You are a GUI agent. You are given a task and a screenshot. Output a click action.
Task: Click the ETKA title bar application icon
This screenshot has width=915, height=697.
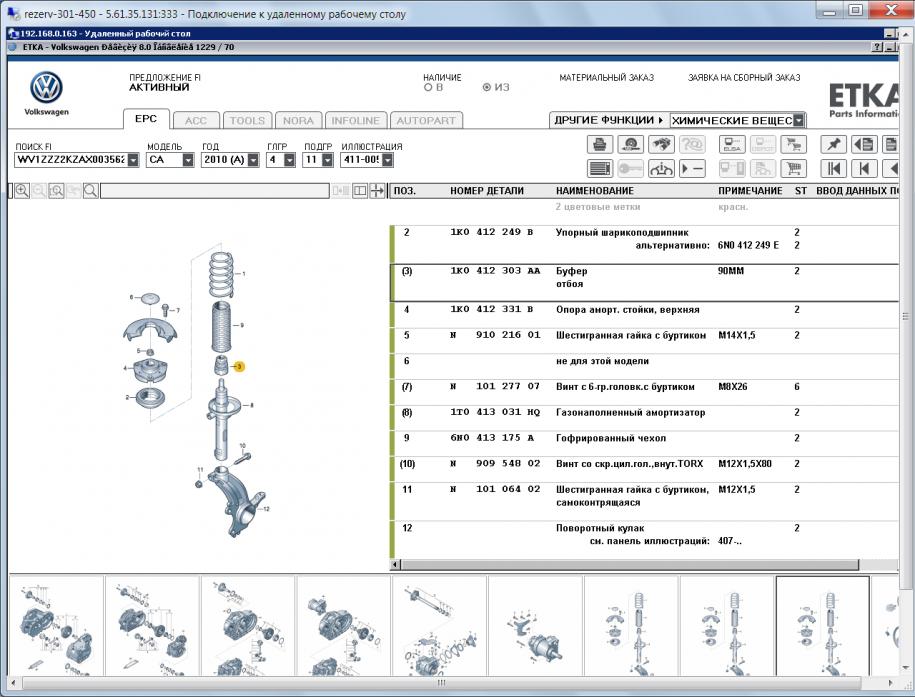[13, 47]
